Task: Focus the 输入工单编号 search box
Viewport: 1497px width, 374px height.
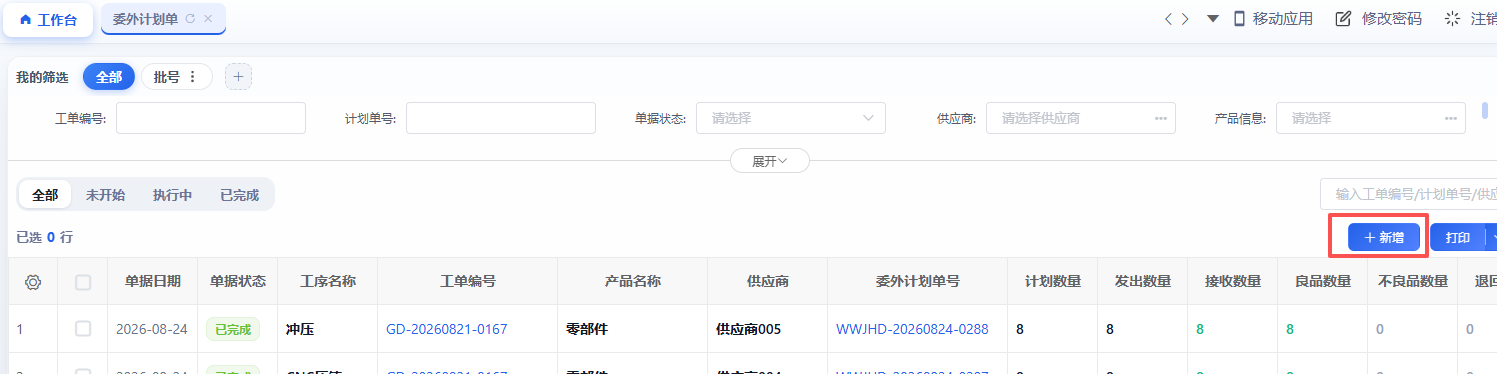Action: coord(1408,194)
